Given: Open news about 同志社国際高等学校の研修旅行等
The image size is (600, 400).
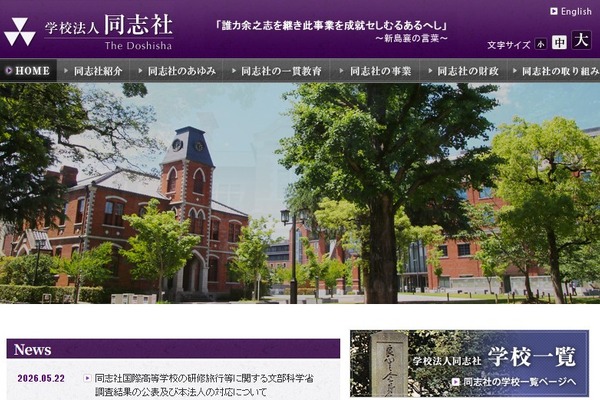Looking at the screenshot, I should point(204,385).
